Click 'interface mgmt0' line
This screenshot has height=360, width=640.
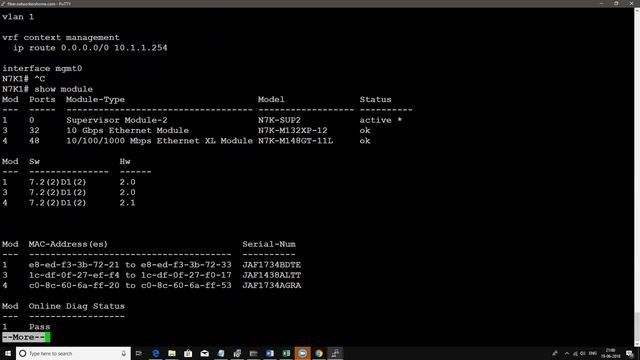[x=42, y=68]
